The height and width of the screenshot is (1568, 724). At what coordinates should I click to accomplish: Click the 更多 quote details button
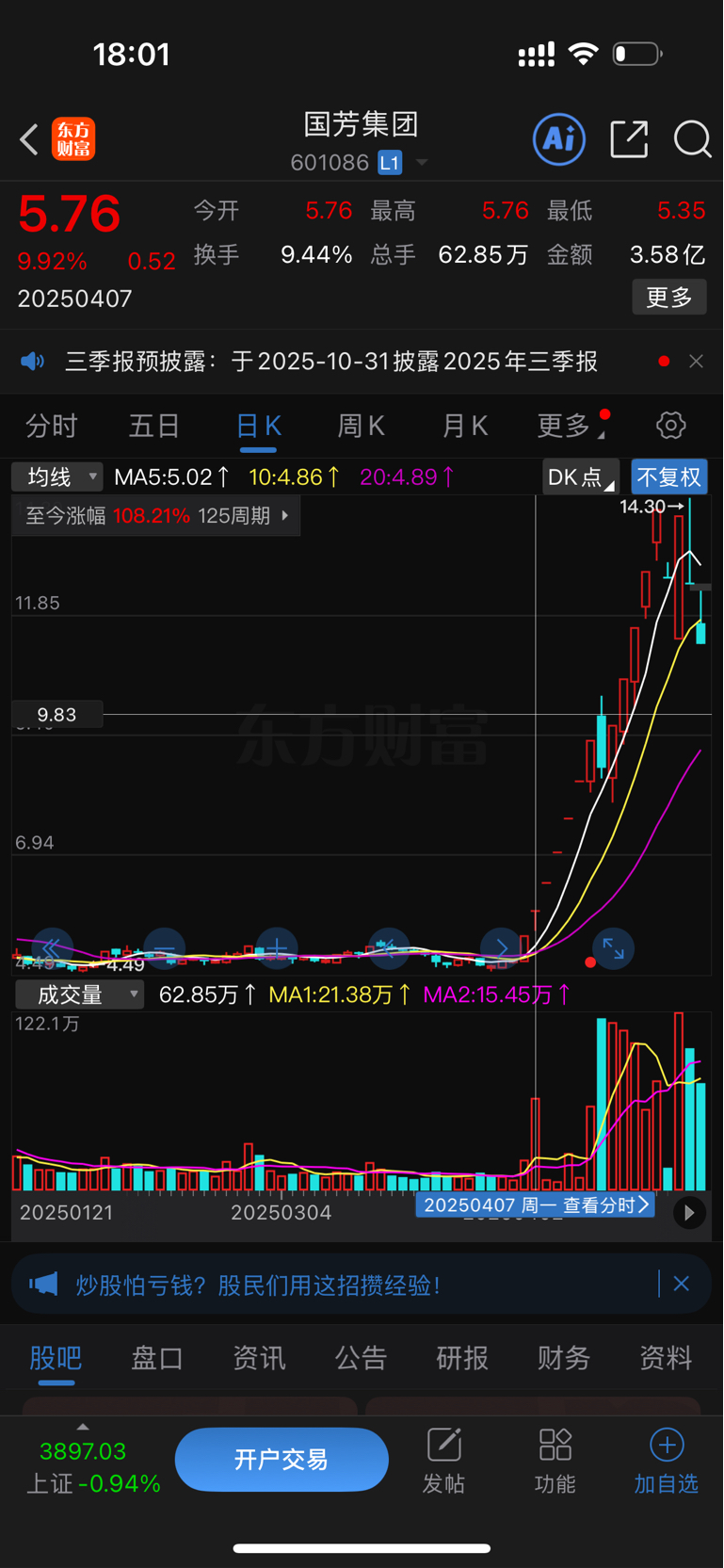pyautogui.click(x=669, y=298)
